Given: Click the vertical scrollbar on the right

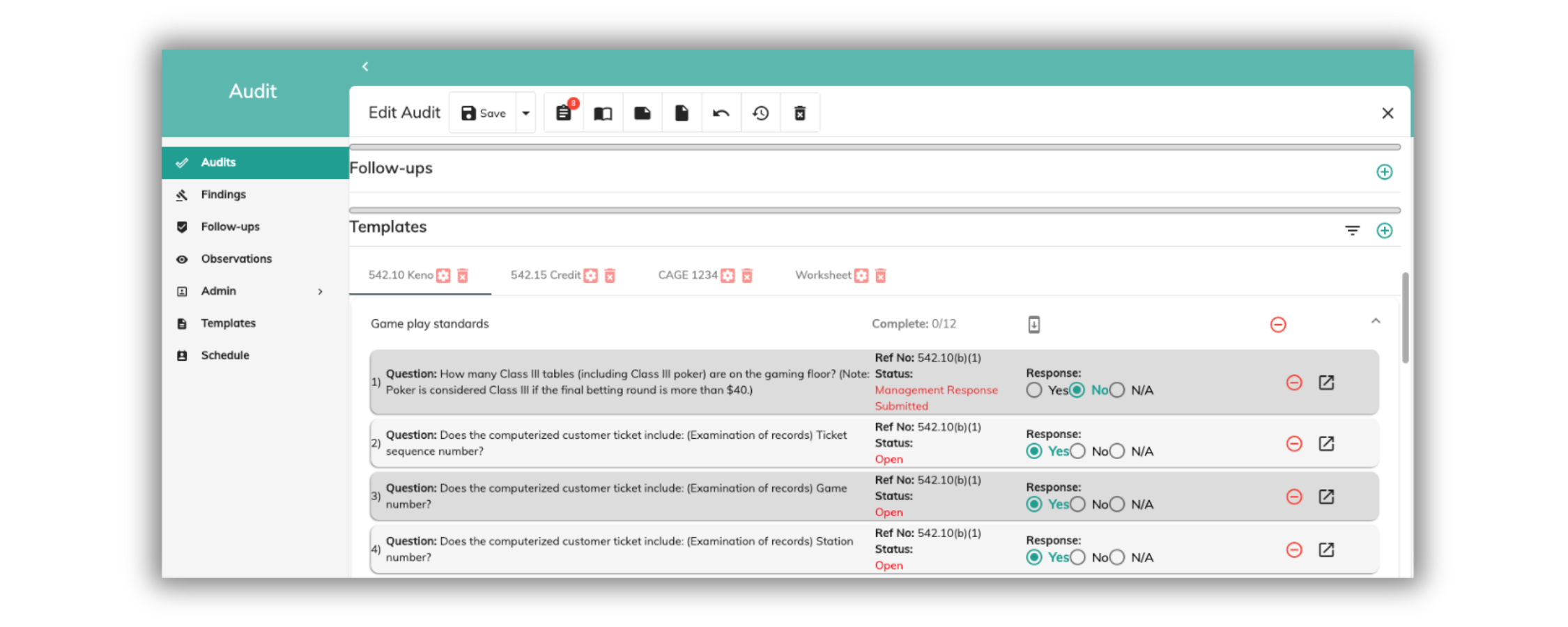Looking at the screenshot, I should (1405, 318).
